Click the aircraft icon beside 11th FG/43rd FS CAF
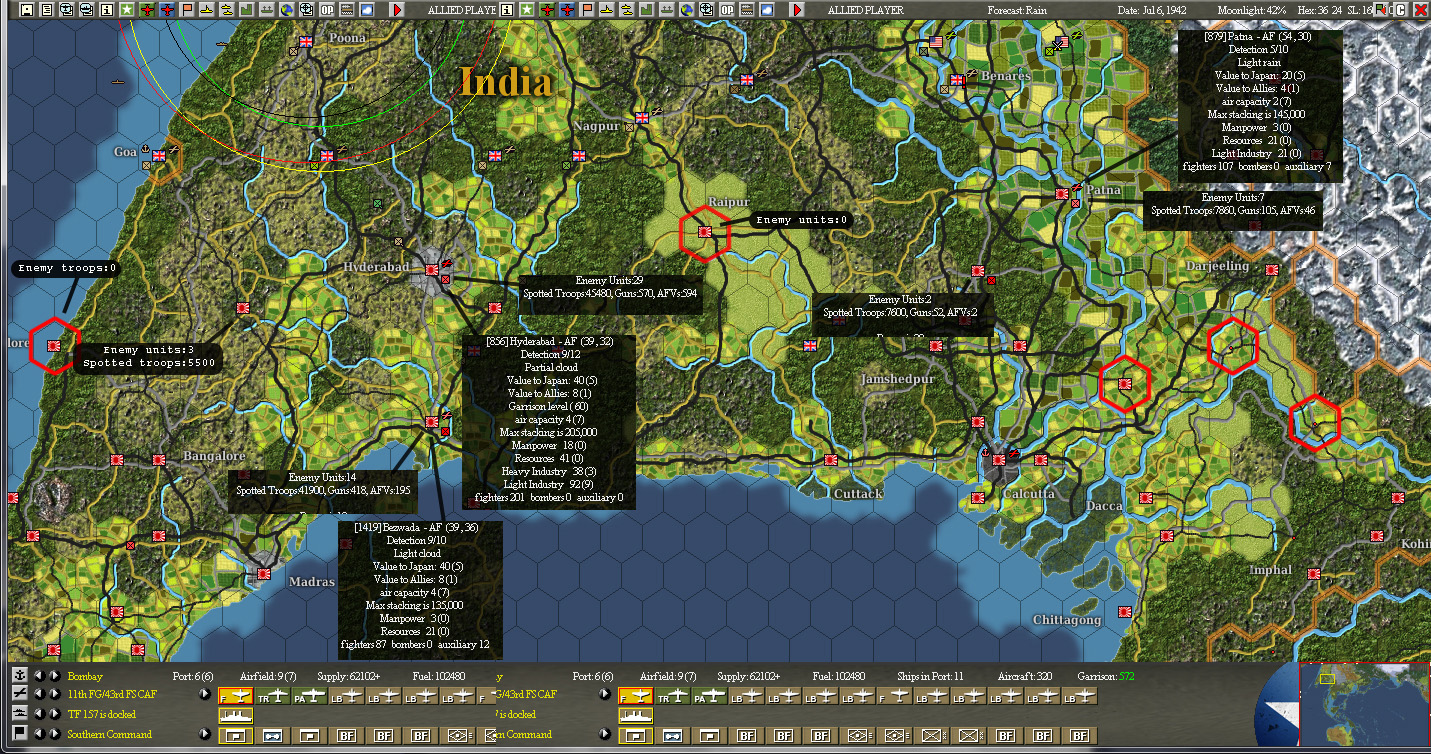Screen dimensions: 1431x754 coord(20,693)
